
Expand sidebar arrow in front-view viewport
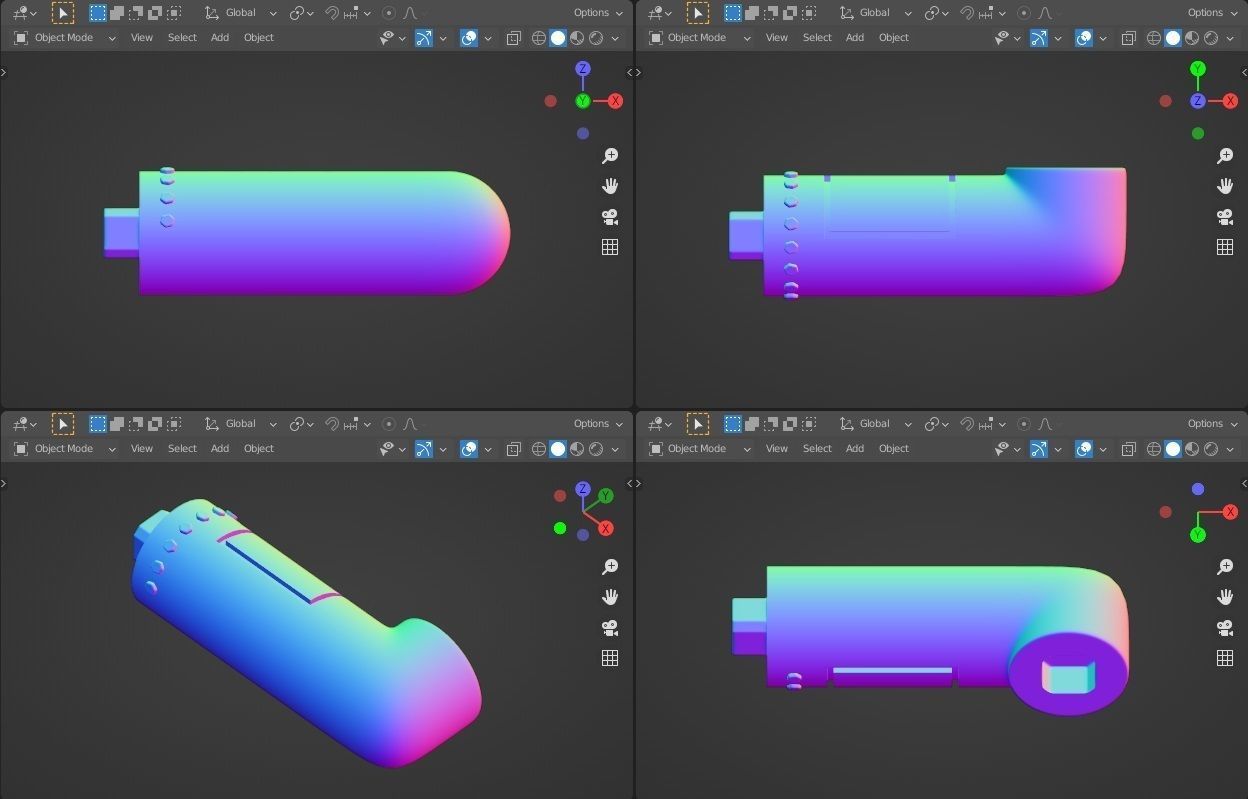tap(629, 73)
